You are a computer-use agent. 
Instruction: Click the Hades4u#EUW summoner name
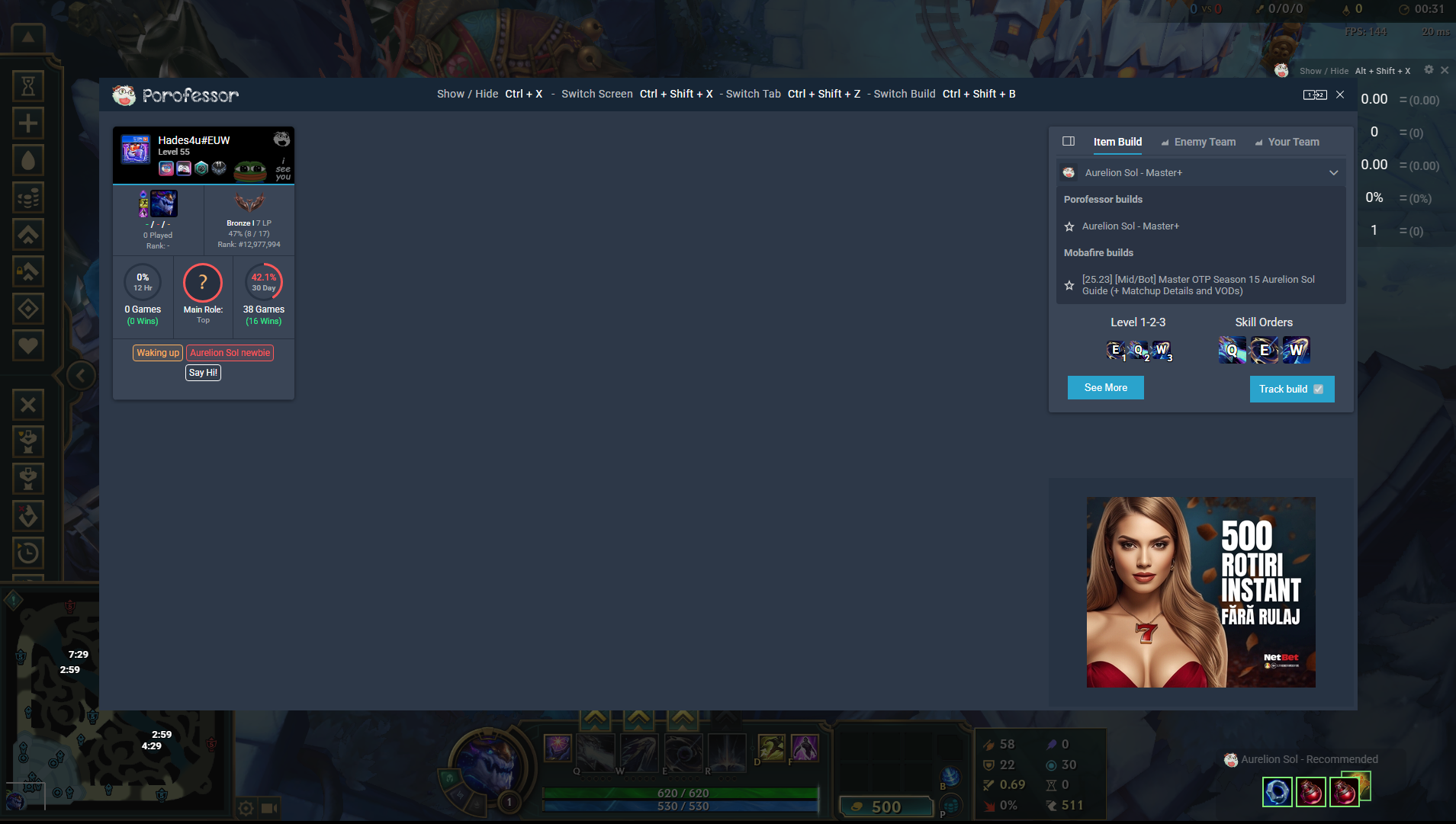pyautogui.click(x=194, y=140)
